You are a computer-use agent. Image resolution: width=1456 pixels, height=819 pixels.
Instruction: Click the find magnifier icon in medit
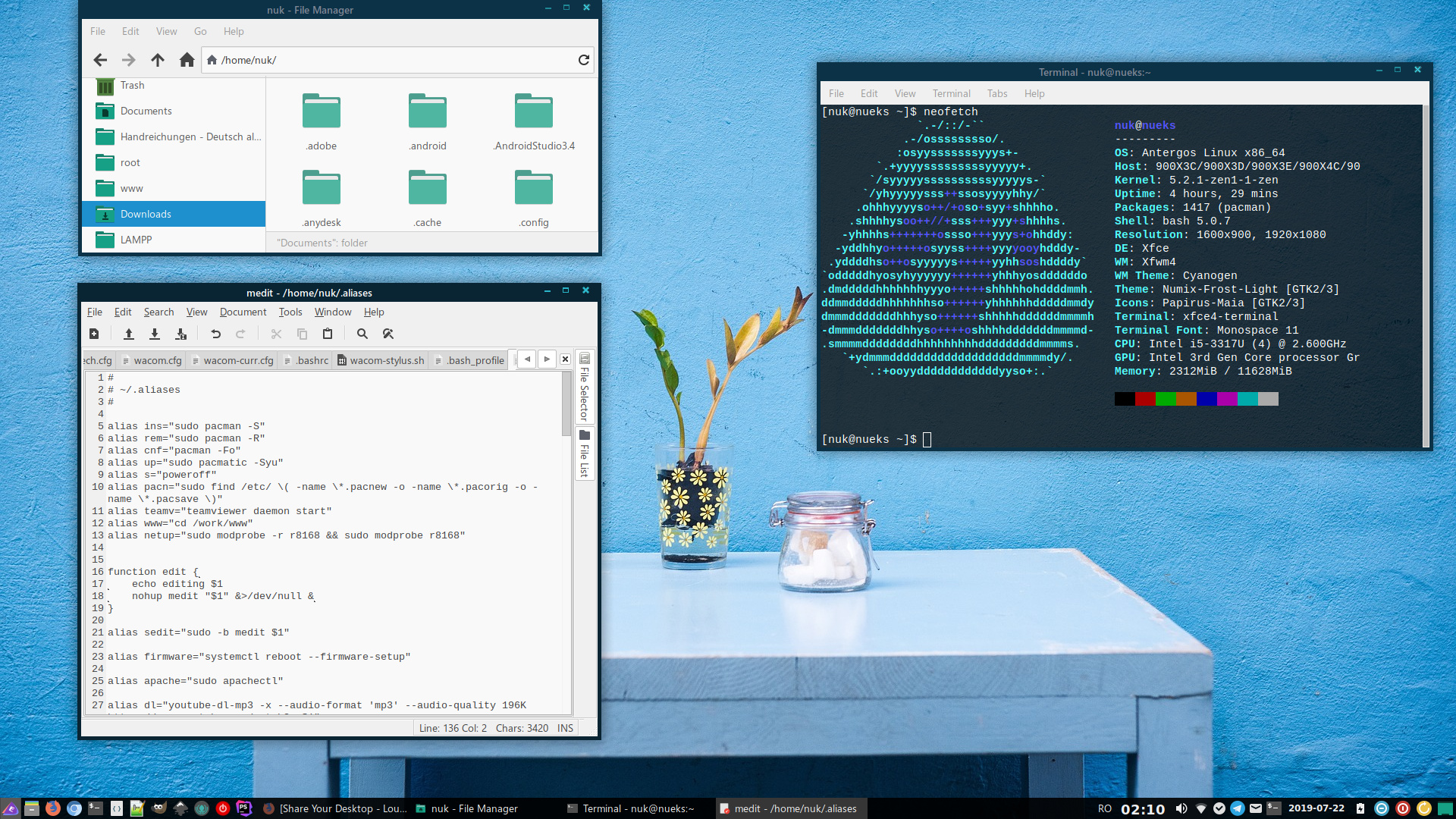(362, 334)
